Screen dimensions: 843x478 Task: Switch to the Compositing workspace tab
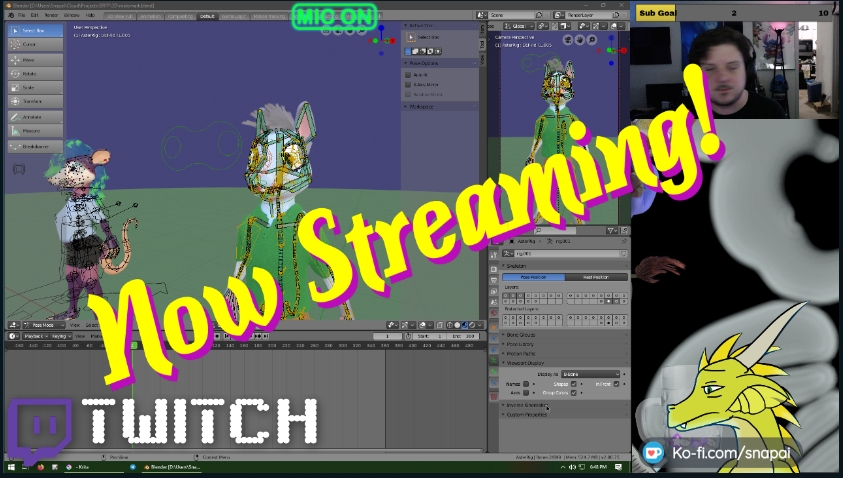pos(181,16)
